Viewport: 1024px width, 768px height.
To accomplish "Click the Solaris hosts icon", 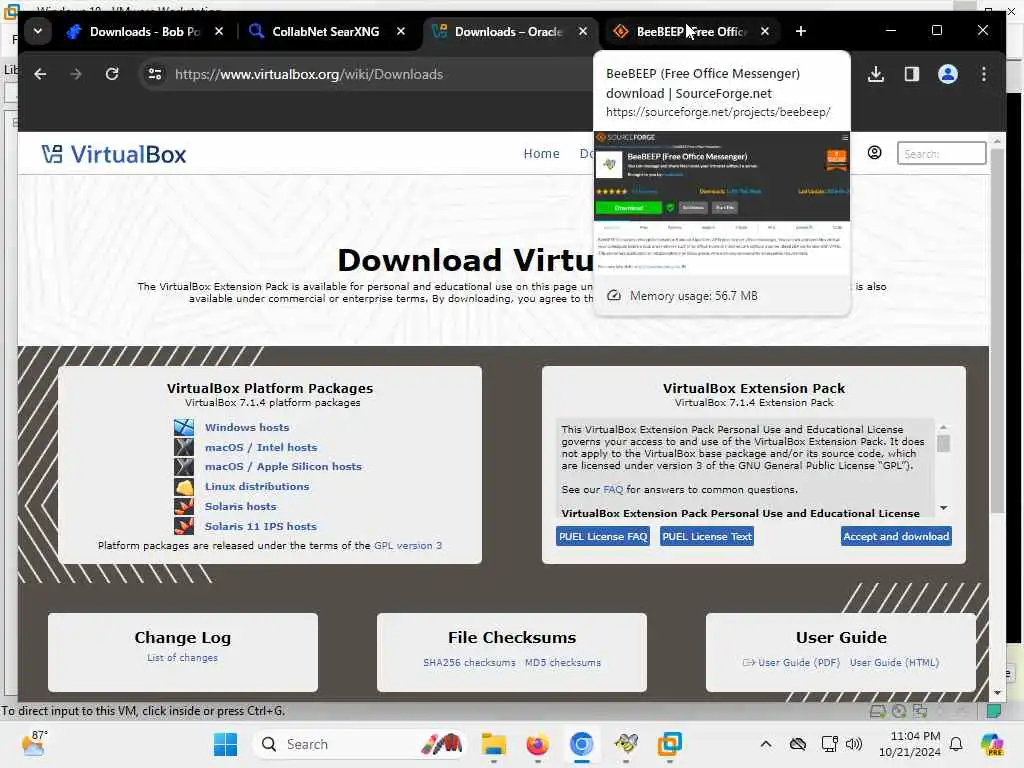I will click(184, 506).
